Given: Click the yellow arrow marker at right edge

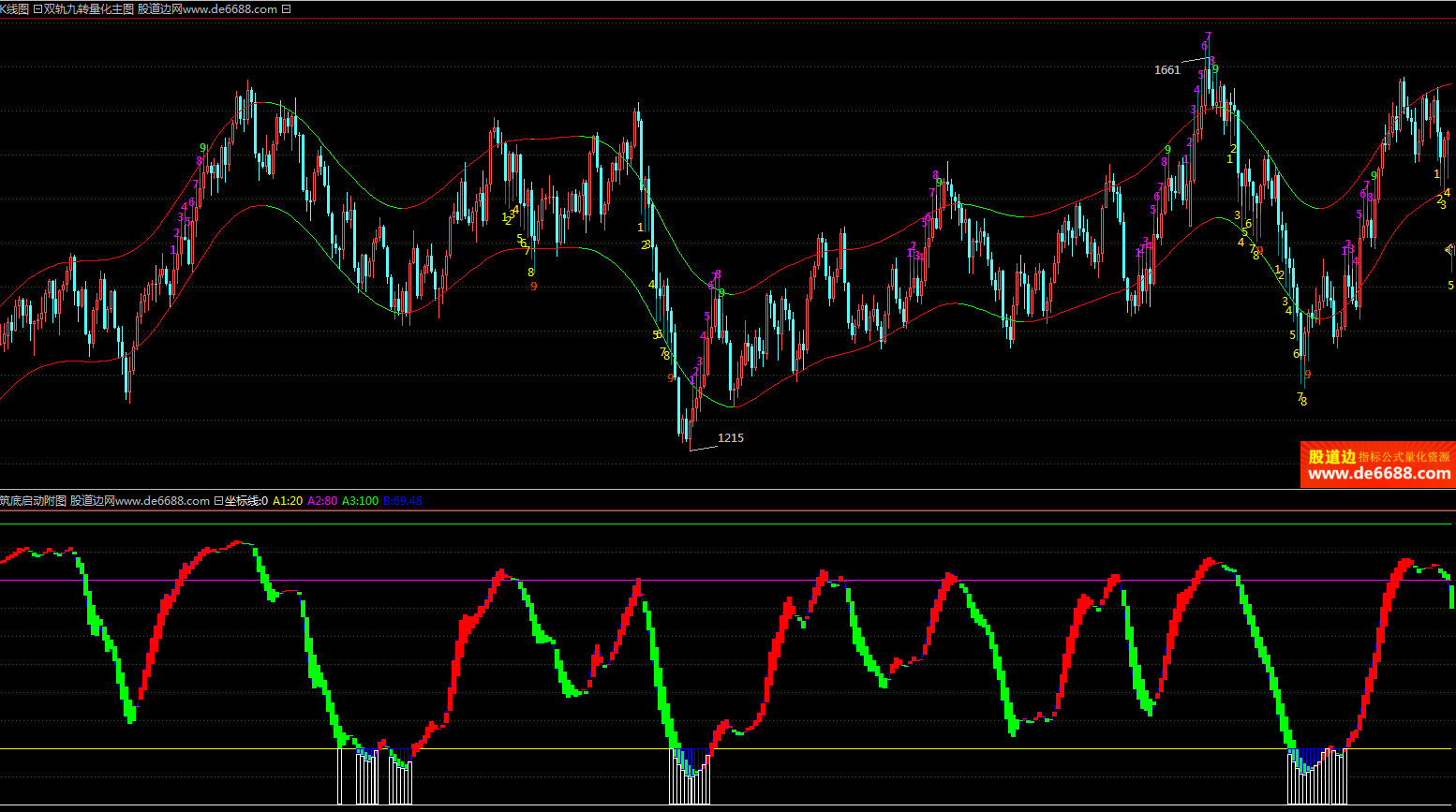Looking at the screenshot, I should 1449,249.
